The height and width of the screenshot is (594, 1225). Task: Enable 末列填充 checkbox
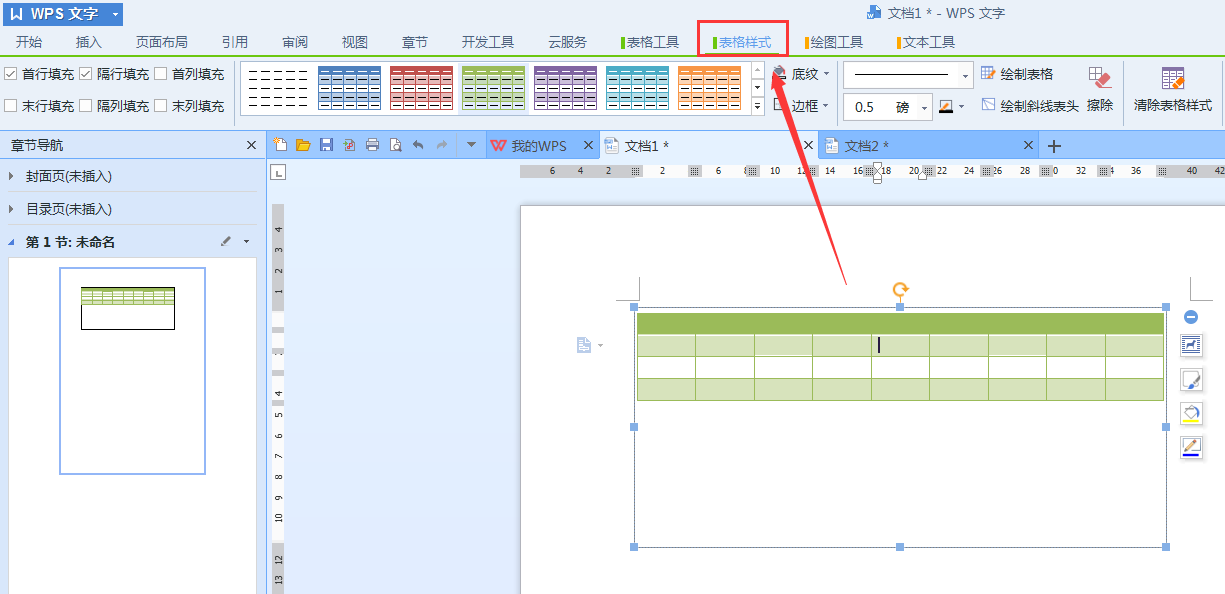[x=161, y=106]
